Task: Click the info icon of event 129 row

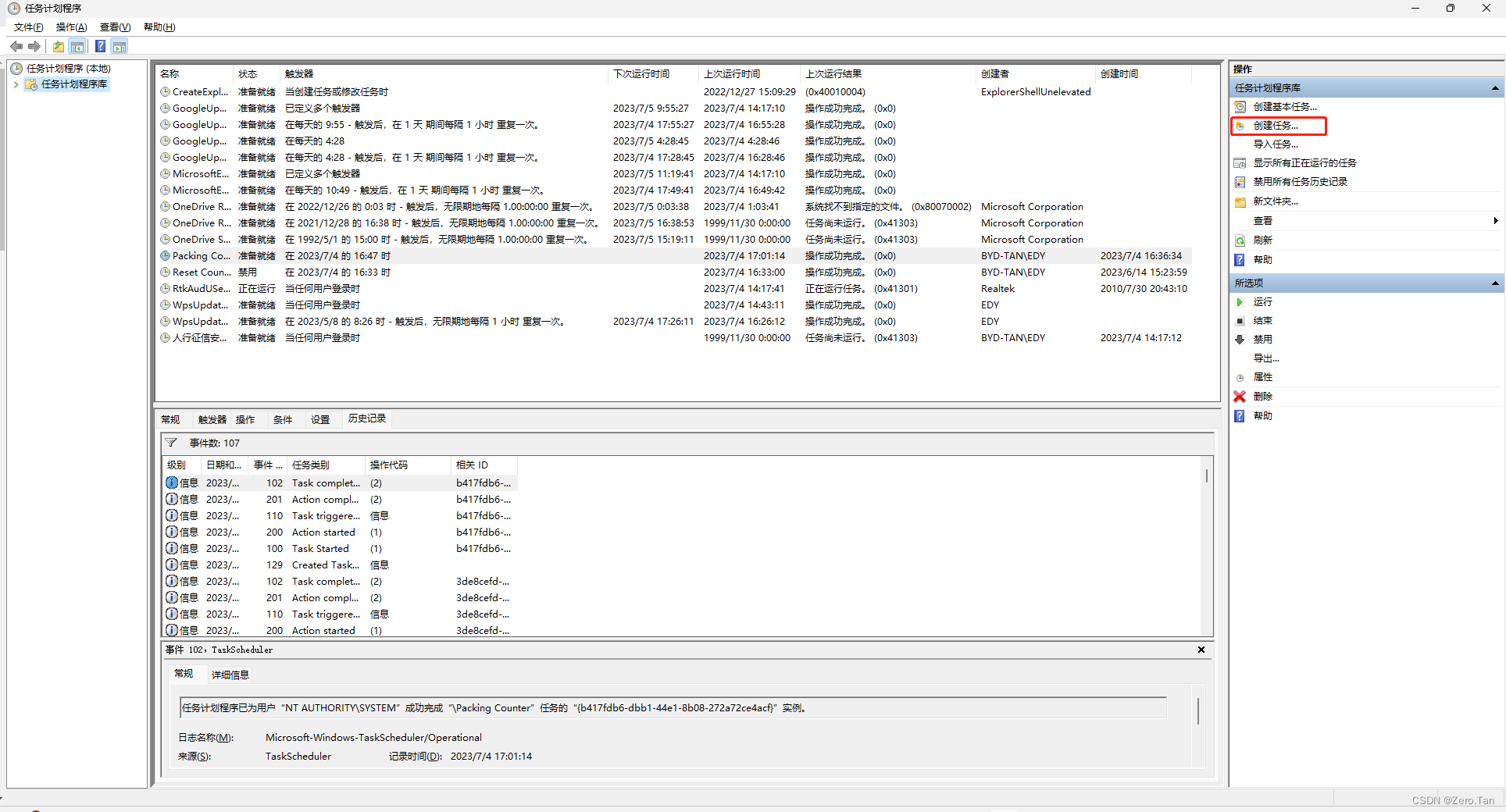Action: click(172, 564)
